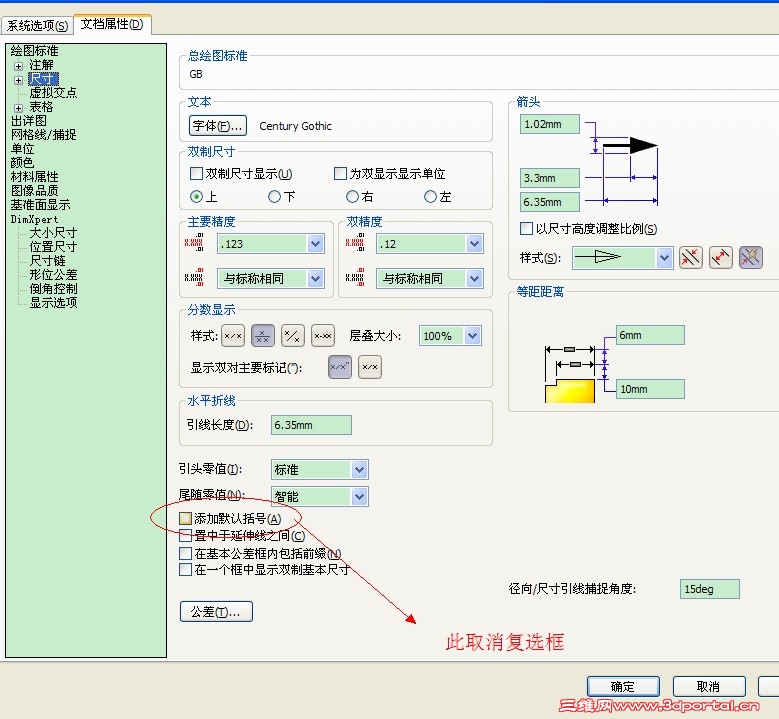Click the outside arrows placement icon
Image resolution: width=779 pixels, height=719 pixels.
(721, 257)
